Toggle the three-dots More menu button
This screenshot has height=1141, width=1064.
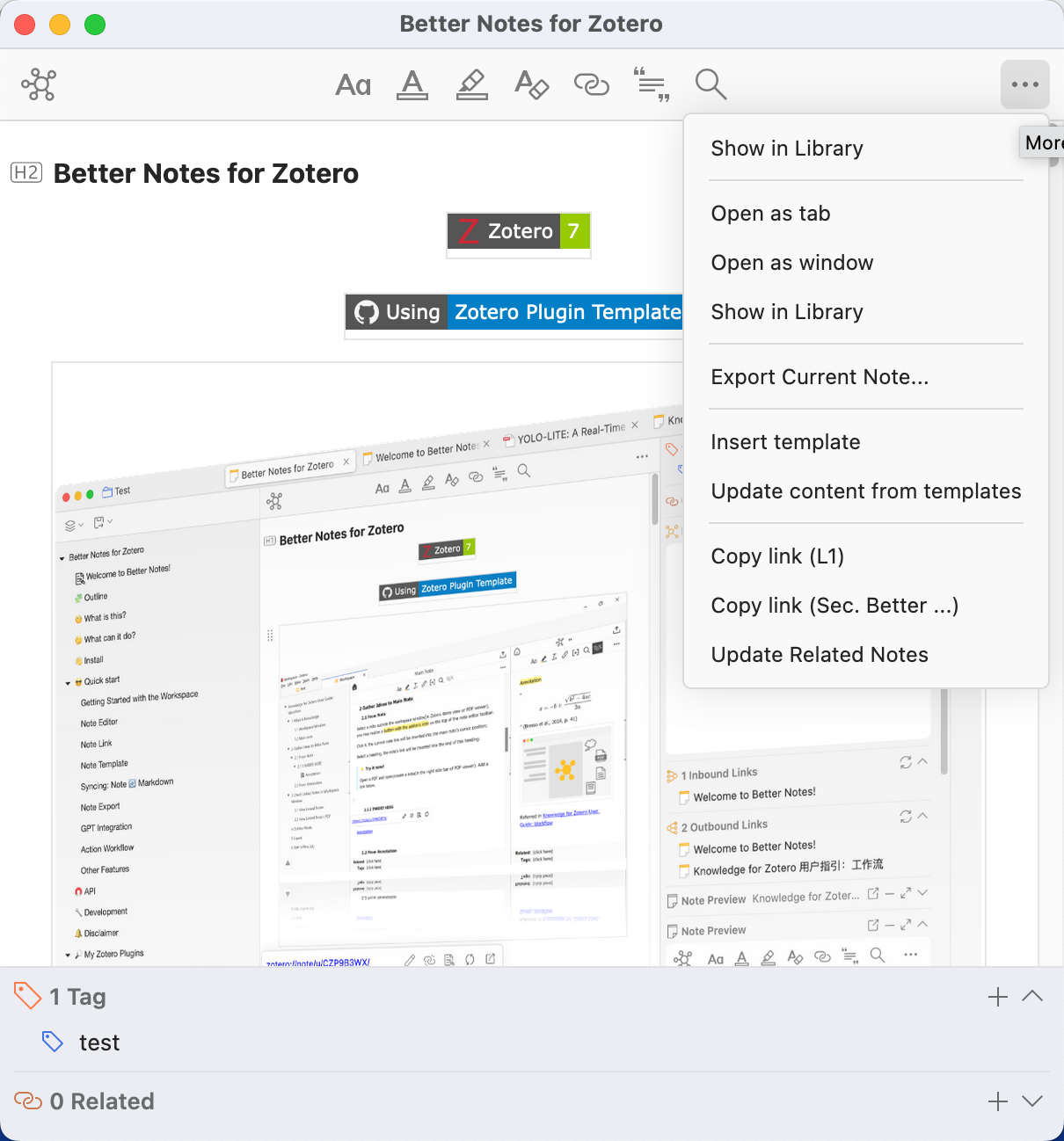(x=1025, y=84)
